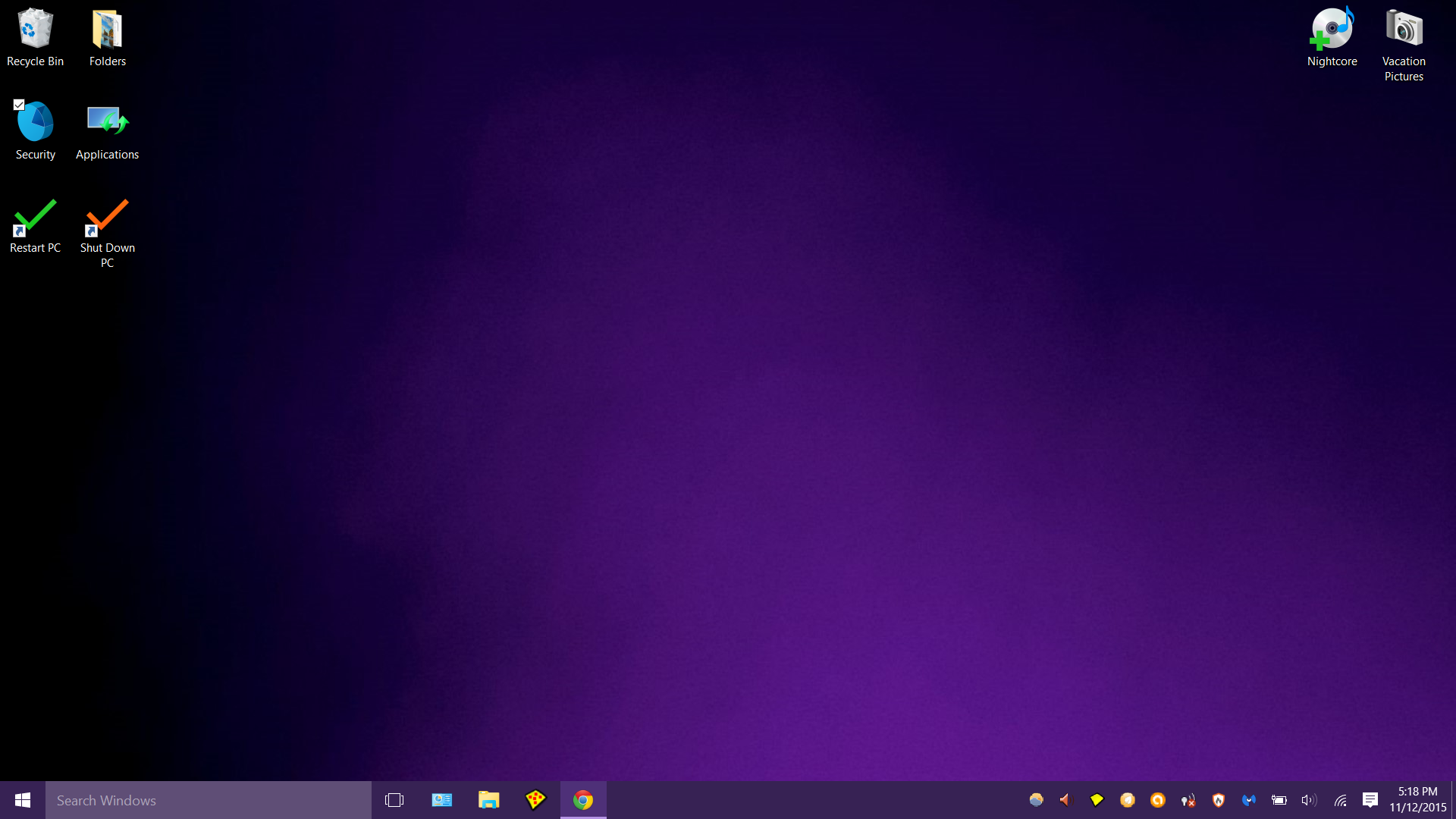Open the Wi-Fi network tray flyout
The width and height of the screenshot is (1456, 819).
[x=1340, y=800]
